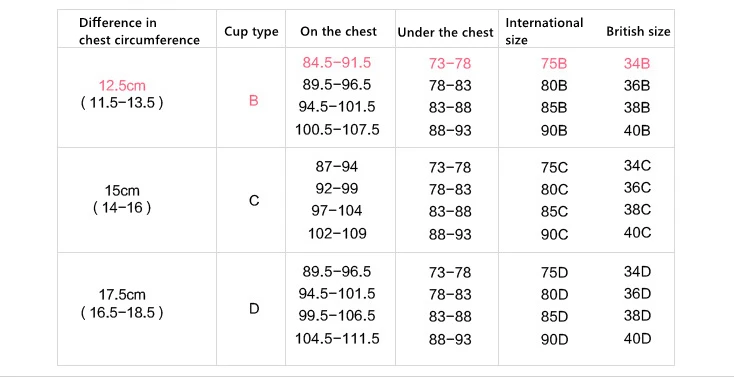Click the "Cup type" column header
Screen dimensions: 734x377
pyautogui.click(x=251, y=32)
